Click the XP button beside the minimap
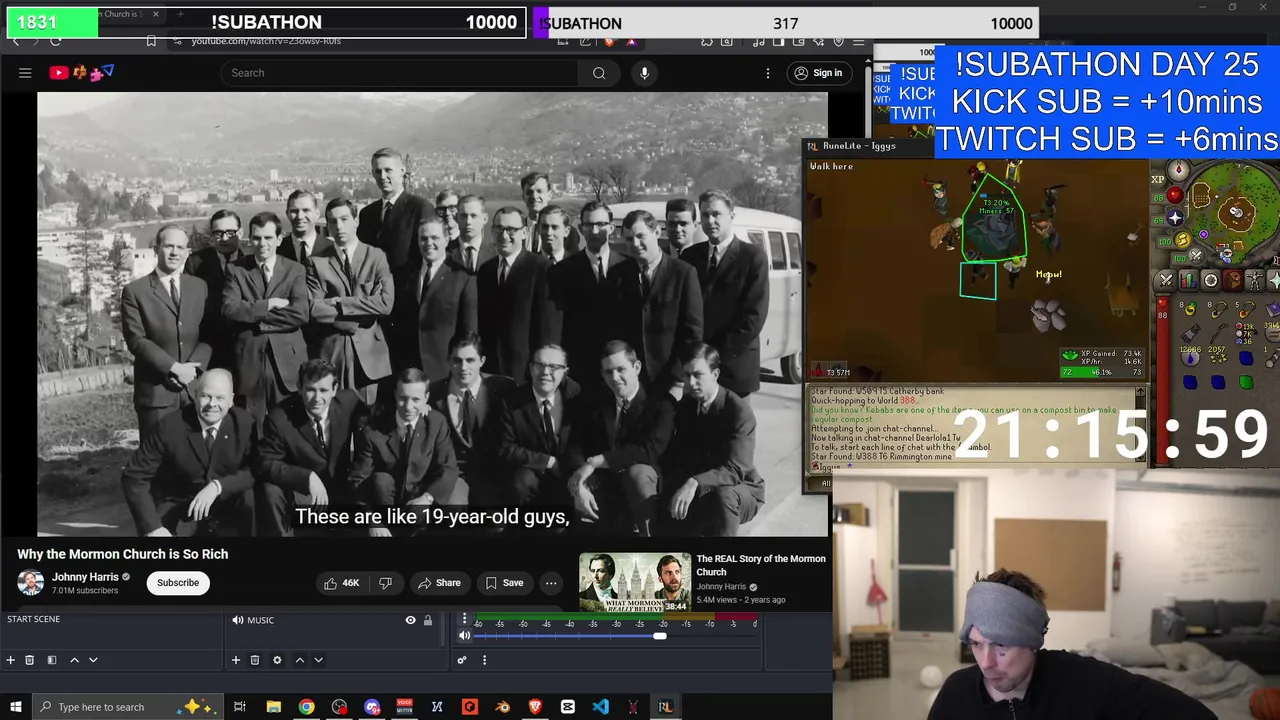This screenshot has height=720, width=1280. (1158, 180)
